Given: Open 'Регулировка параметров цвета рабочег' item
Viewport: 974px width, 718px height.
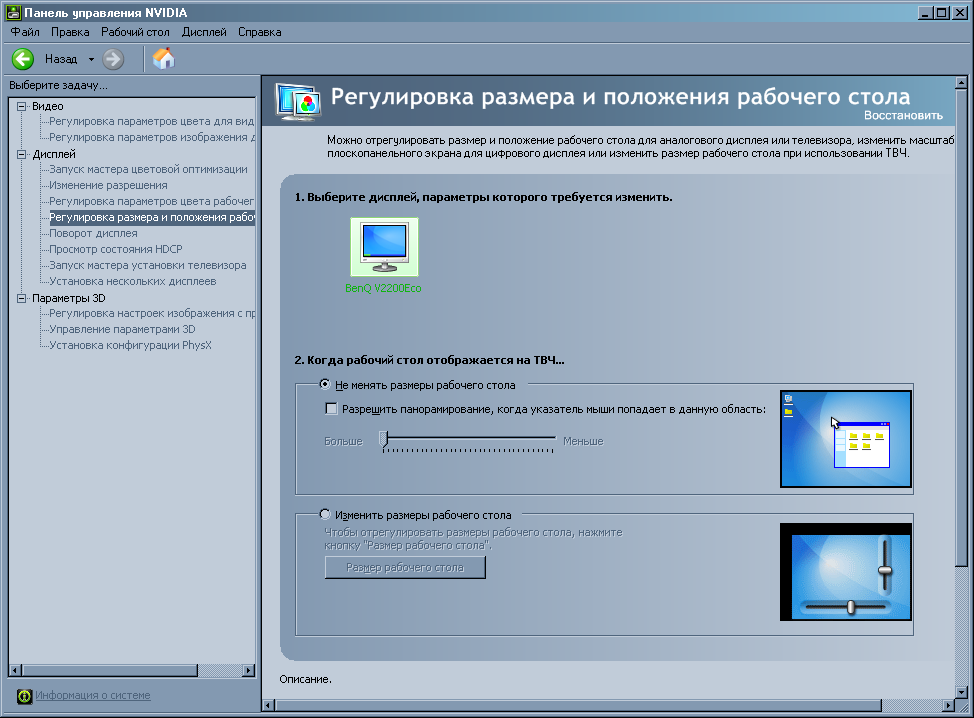Looking at the screenshot, I should (152, 201).
